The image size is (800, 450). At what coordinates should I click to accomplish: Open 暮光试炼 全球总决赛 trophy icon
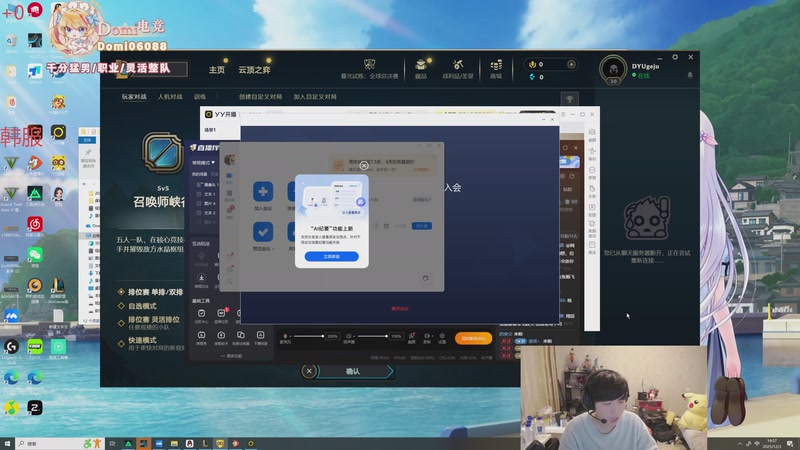click(369, 64)
